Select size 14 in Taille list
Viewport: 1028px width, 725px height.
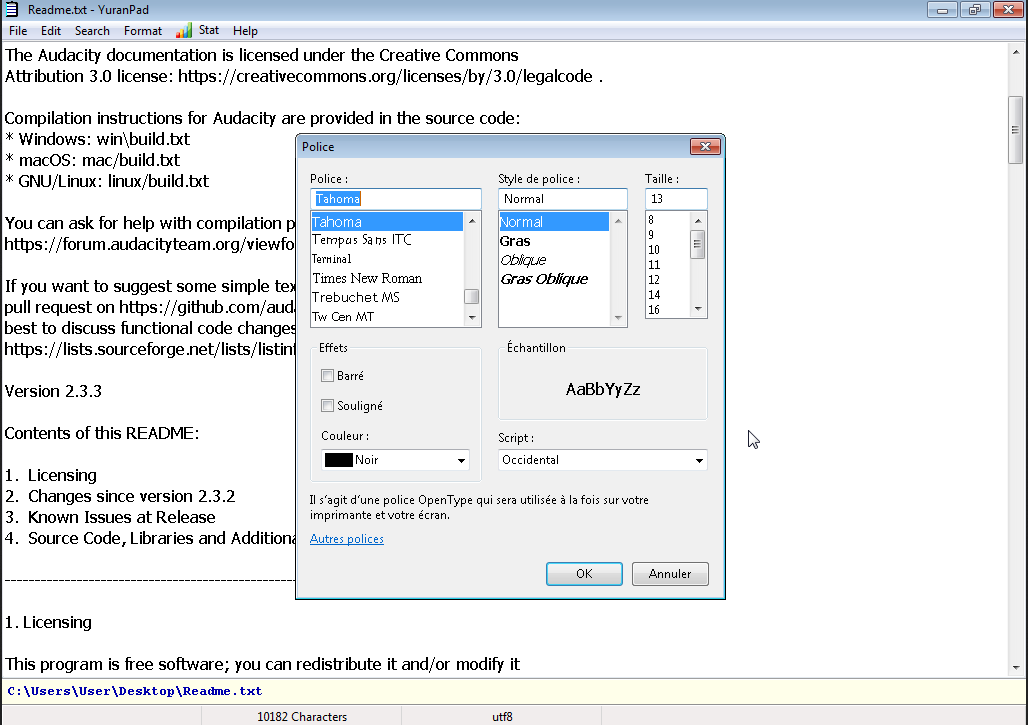point(668,295)
